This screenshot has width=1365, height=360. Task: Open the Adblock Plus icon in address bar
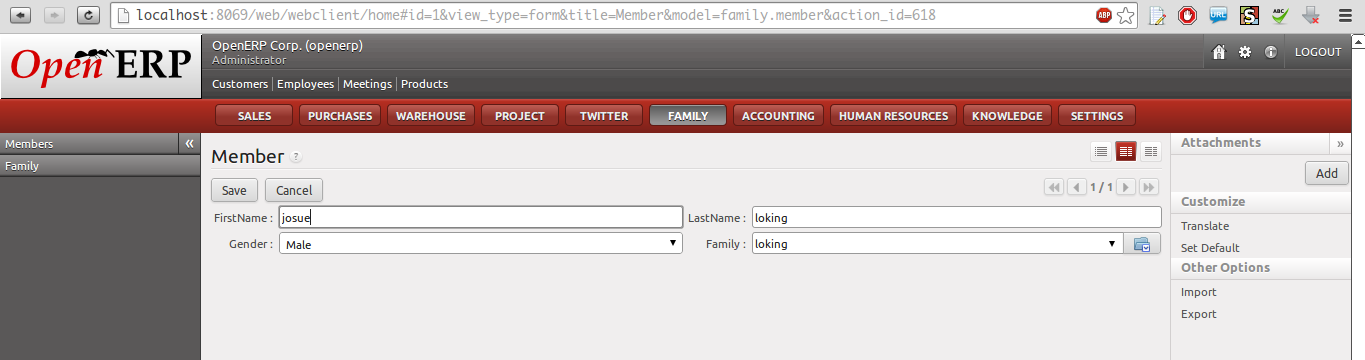(x=1104, y=15)
